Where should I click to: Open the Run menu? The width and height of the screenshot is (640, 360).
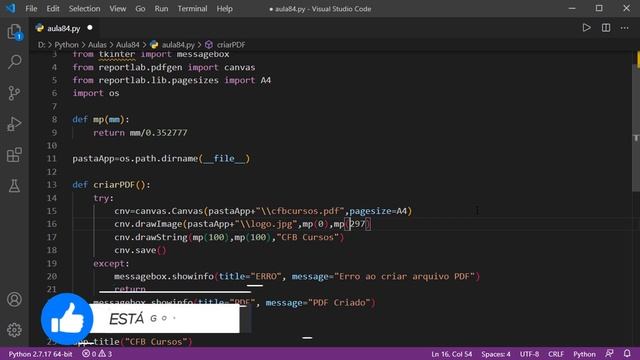[x=161, y=9]
